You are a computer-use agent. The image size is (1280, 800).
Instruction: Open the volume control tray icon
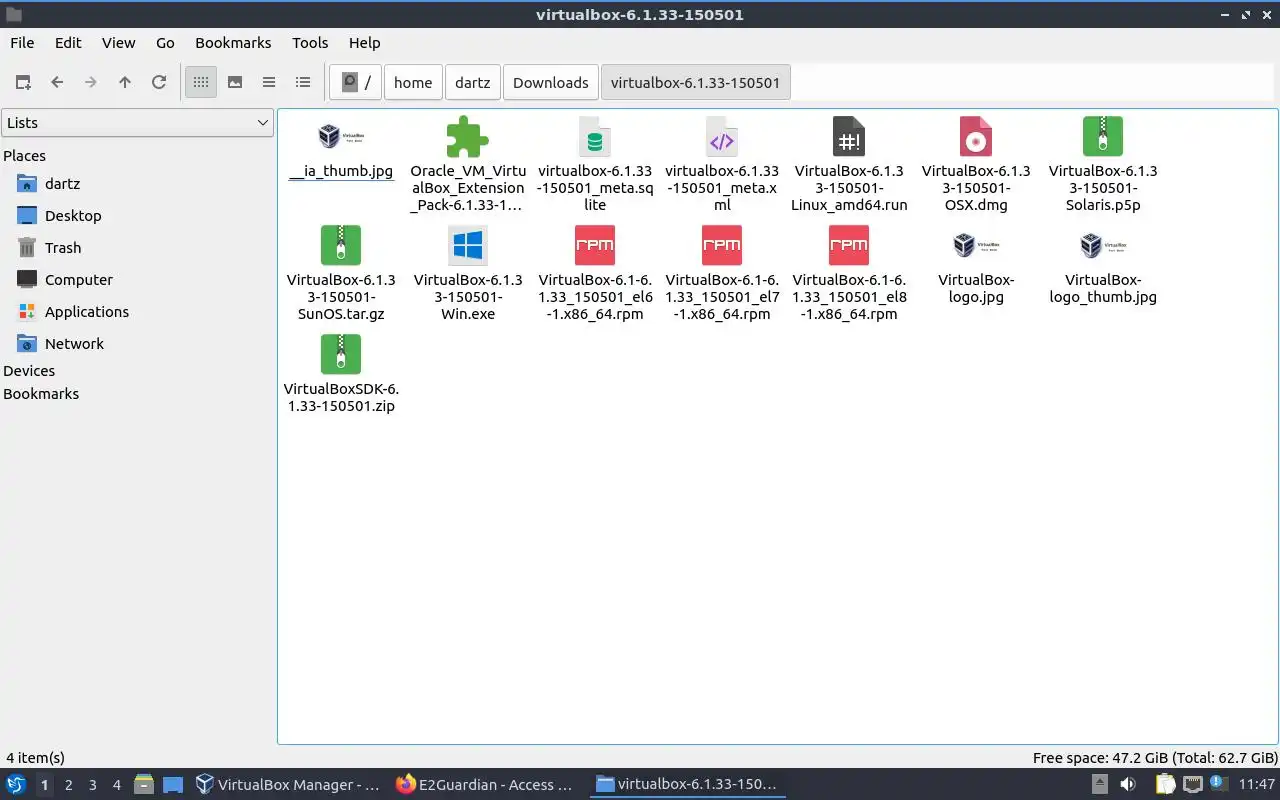(x=1128, y=784)
